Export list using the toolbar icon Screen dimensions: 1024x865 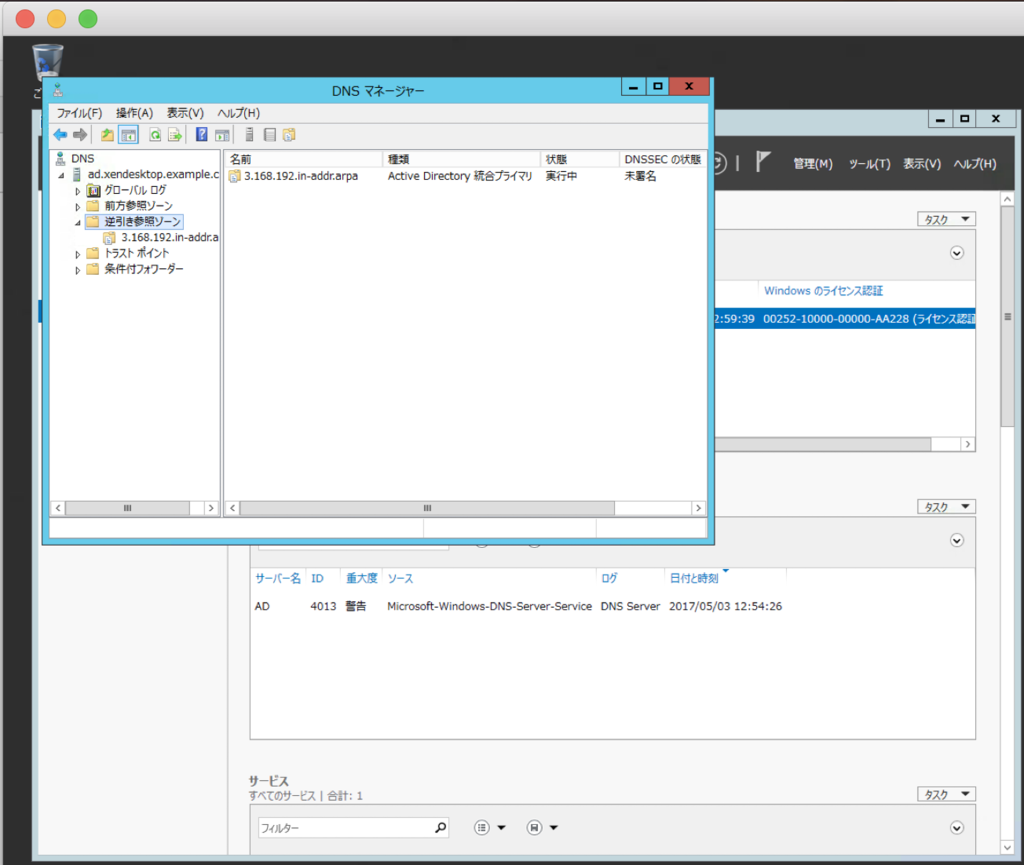click(175, 134)
